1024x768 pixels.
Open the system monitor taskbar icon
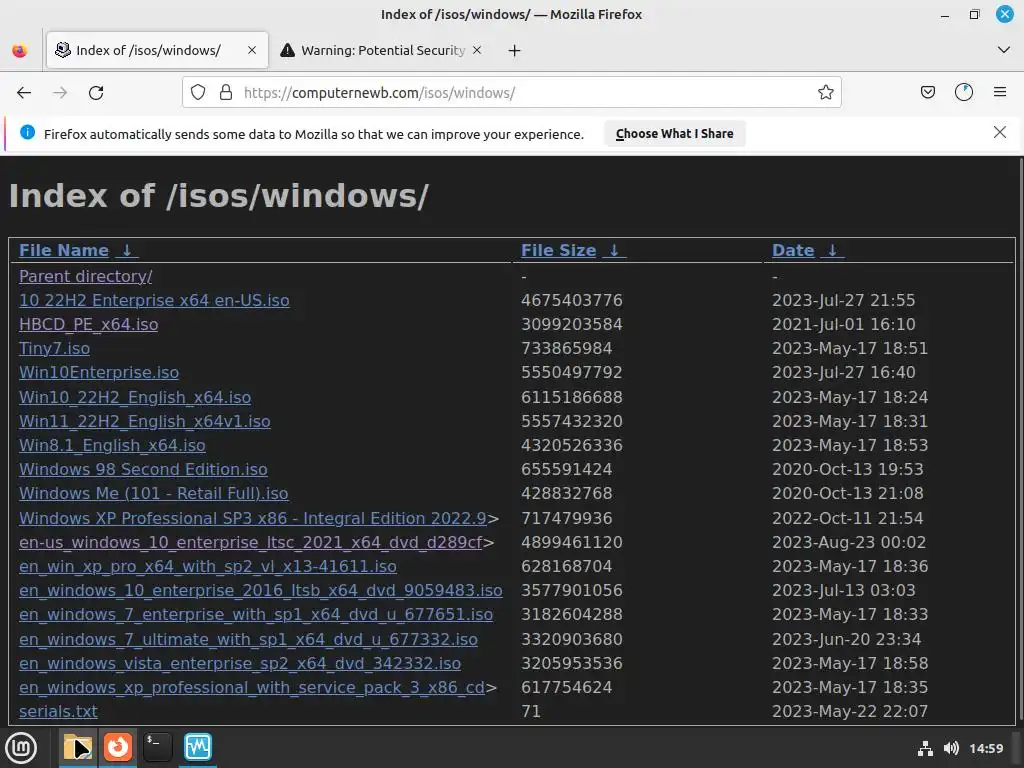tap(198, 747)
